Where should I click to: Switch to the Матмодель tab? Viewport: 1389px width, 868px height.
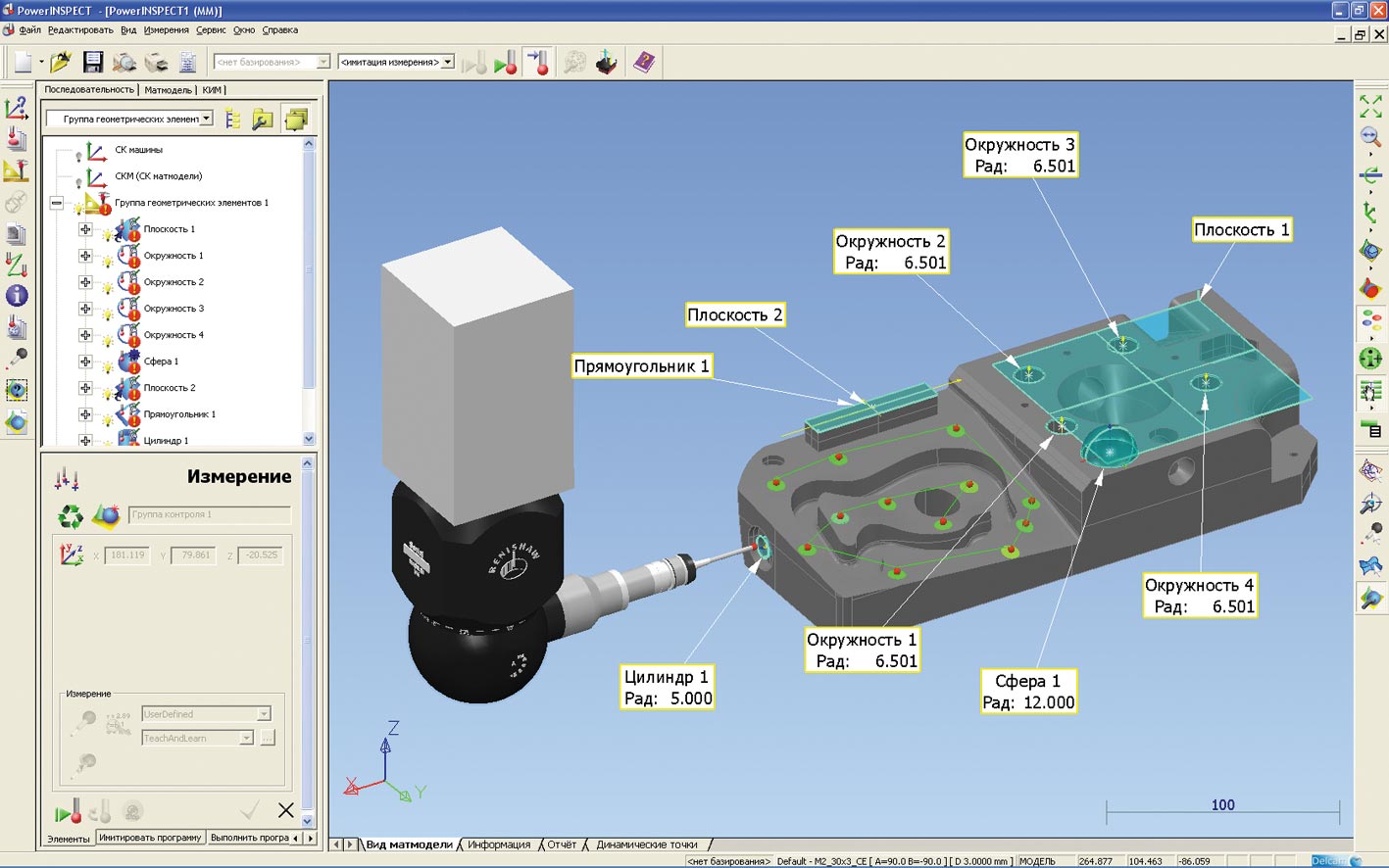[x=168, y=90]
